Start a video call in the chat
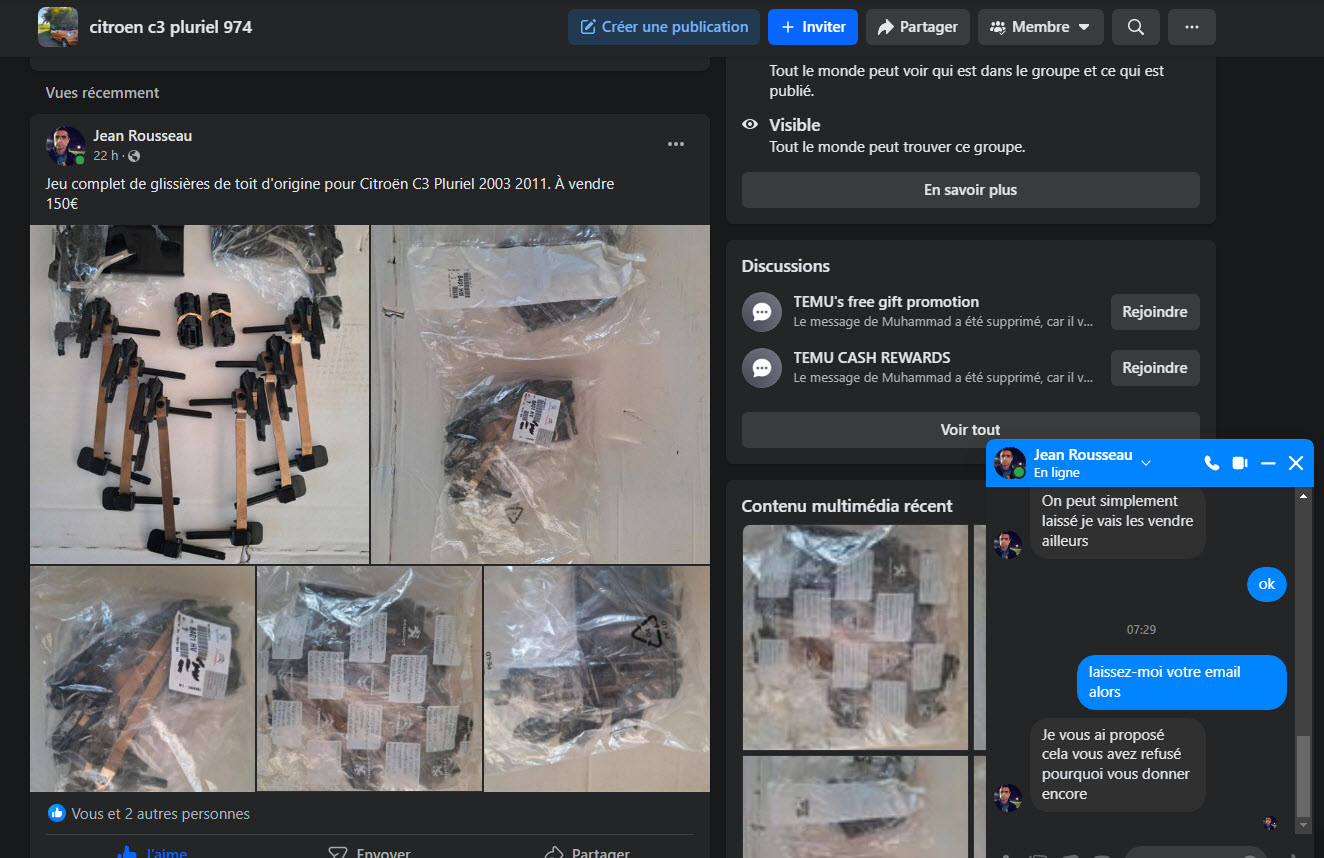 click(x=1240, y=463)
